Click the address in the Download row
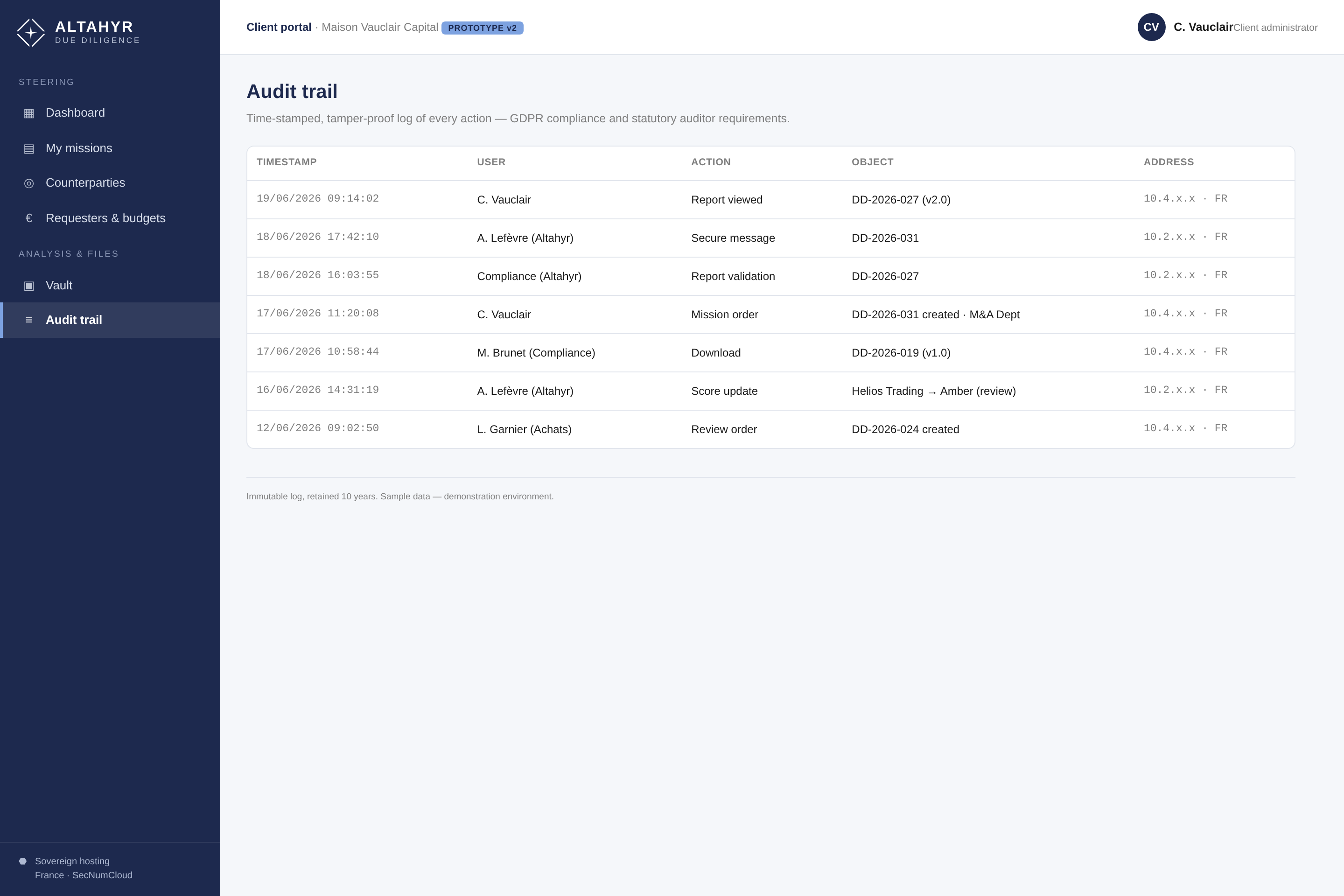 1185,352
